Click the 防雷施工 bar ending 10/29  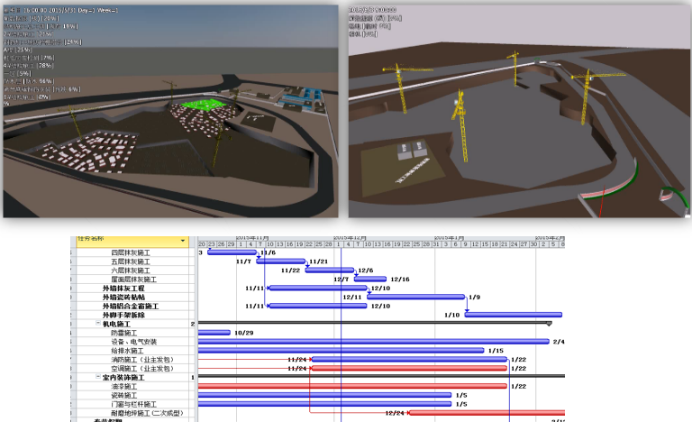214,333
